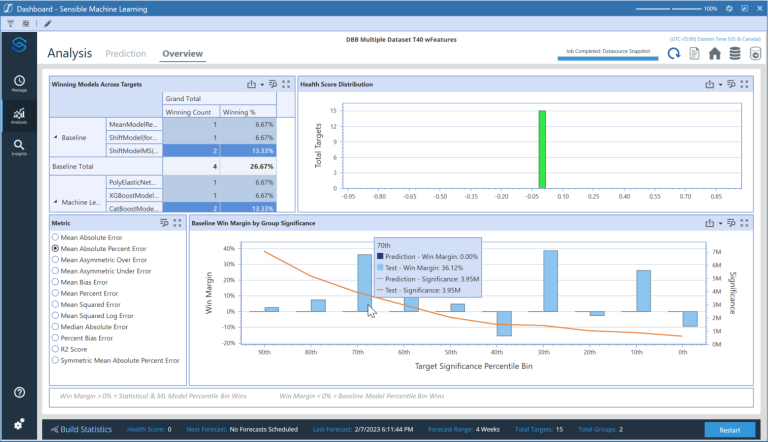Select the Mean Absolute Error metric

(x=55, y=237)
